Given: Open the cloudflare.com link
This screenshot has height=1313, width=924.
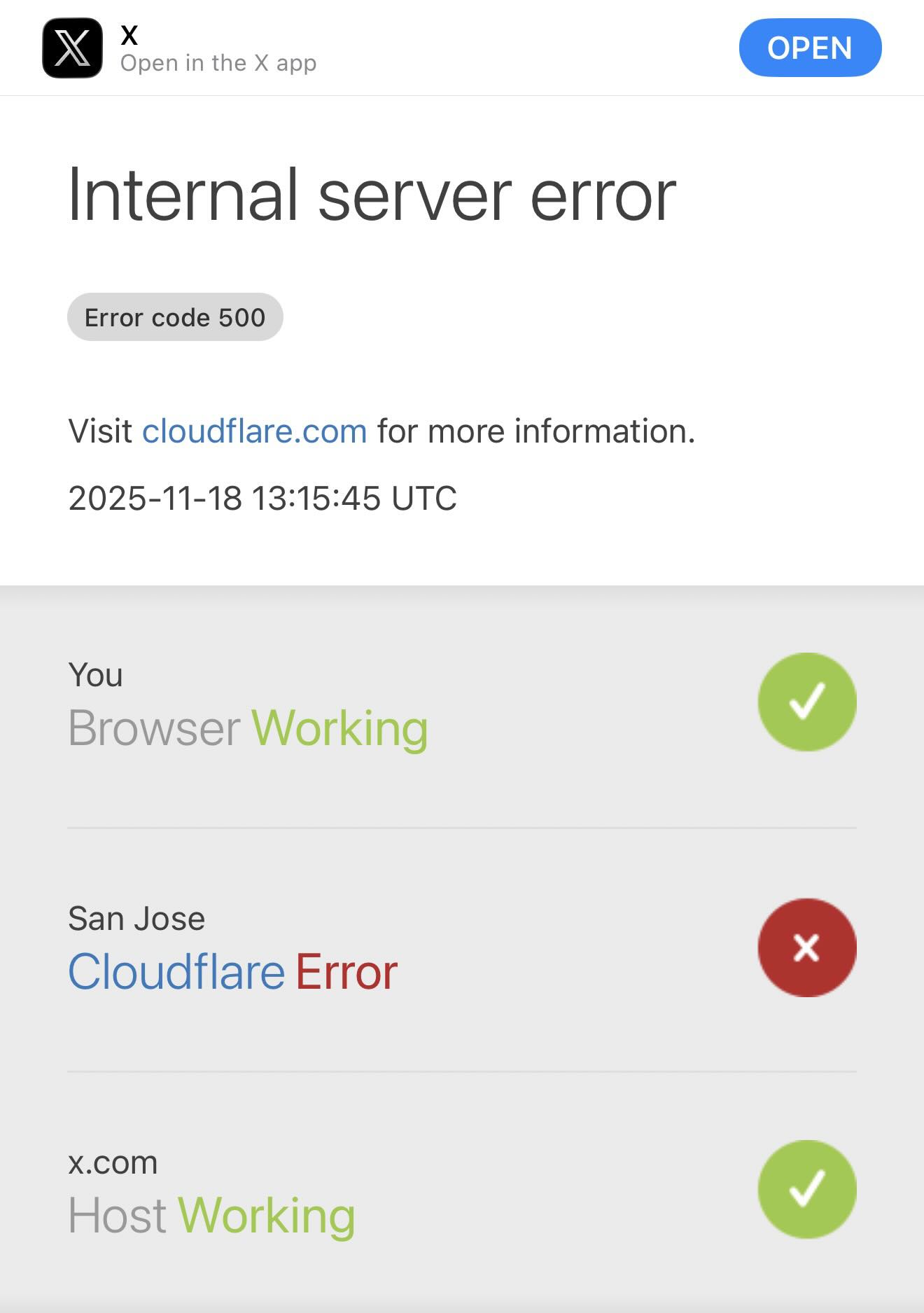Looking at the screenshot, I should point(255,431).
